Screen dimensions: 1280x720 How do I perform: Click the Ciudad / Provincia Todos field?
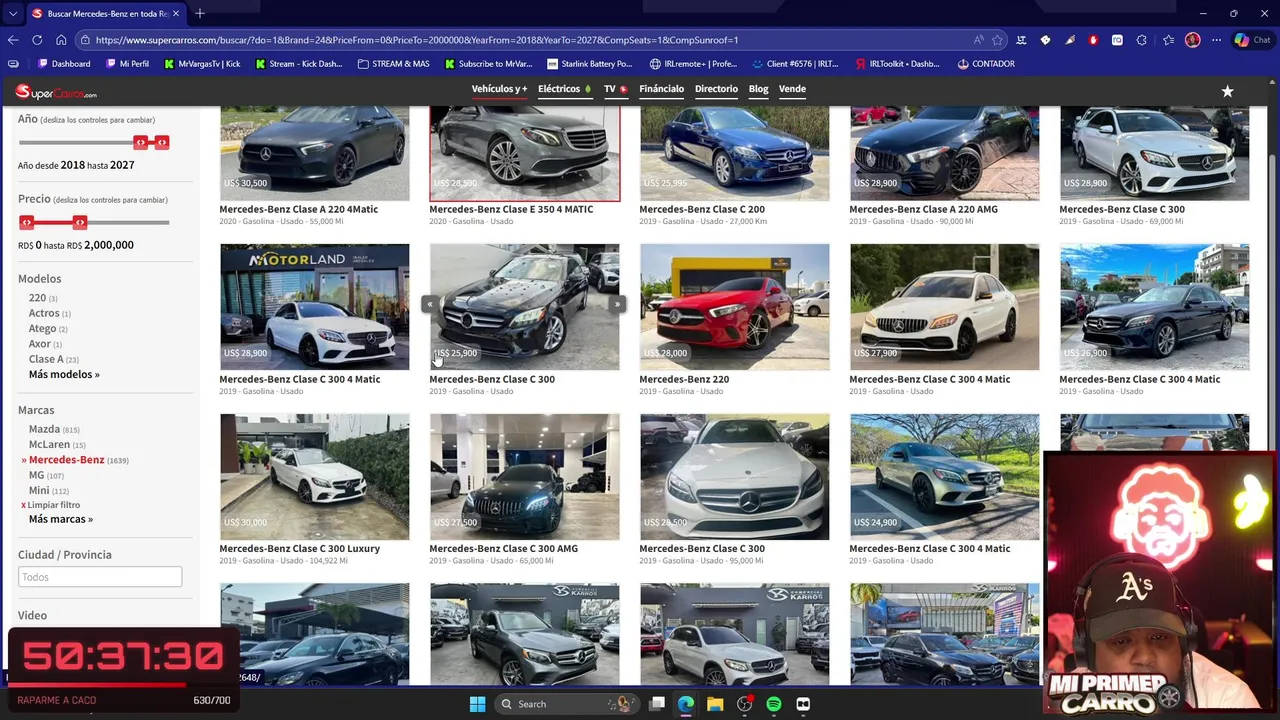(x=100, y=577)
